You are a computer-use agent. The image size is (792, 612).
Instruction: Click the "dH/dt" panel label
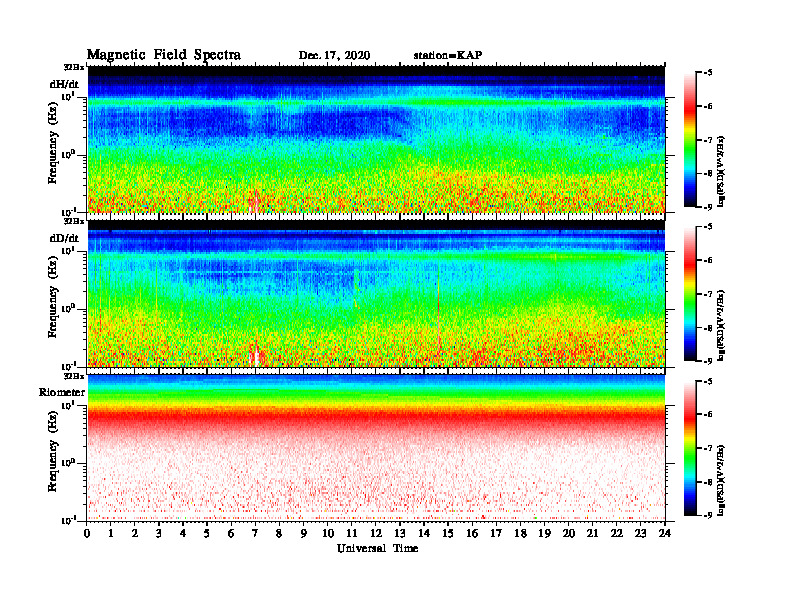(x=64, y=84)
